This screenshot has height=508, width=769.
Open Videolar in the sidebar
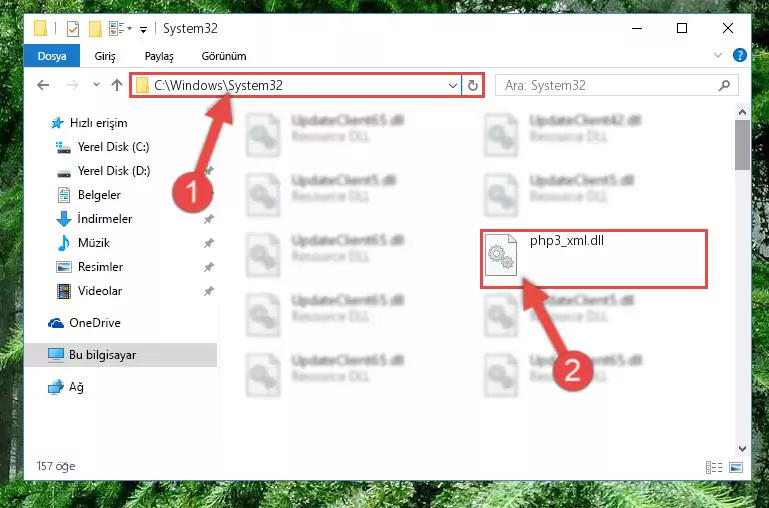100,291
